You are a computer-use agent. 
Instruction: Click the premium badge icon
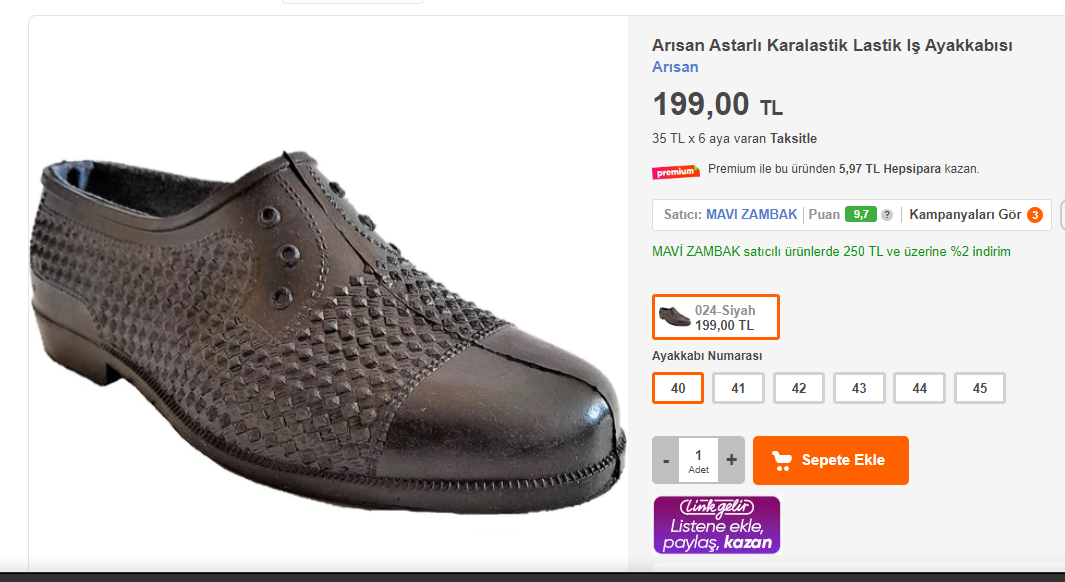pos(675,171)
